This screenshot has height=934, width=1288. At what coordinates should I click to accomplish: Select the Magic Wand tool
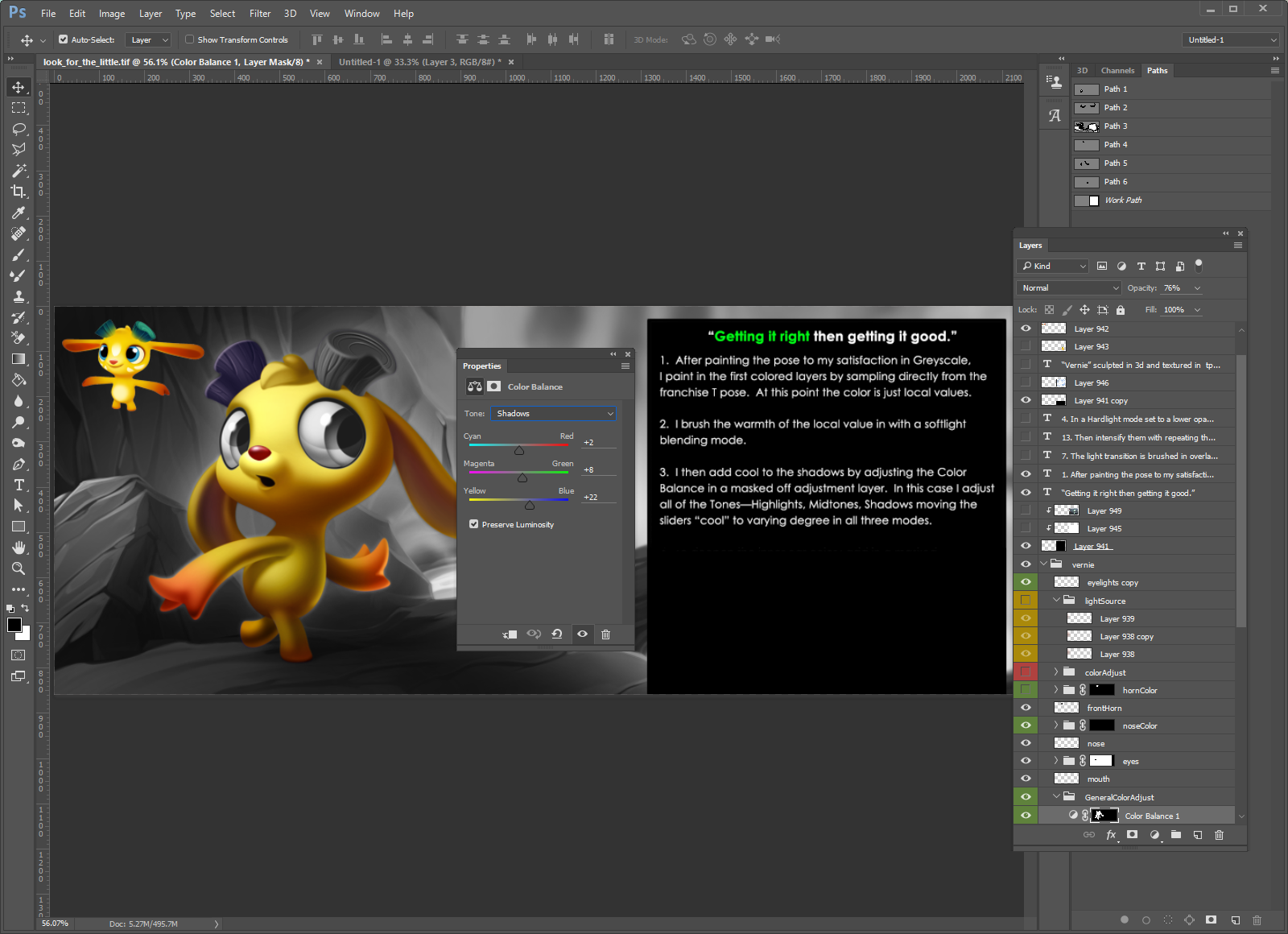(19, 171)
